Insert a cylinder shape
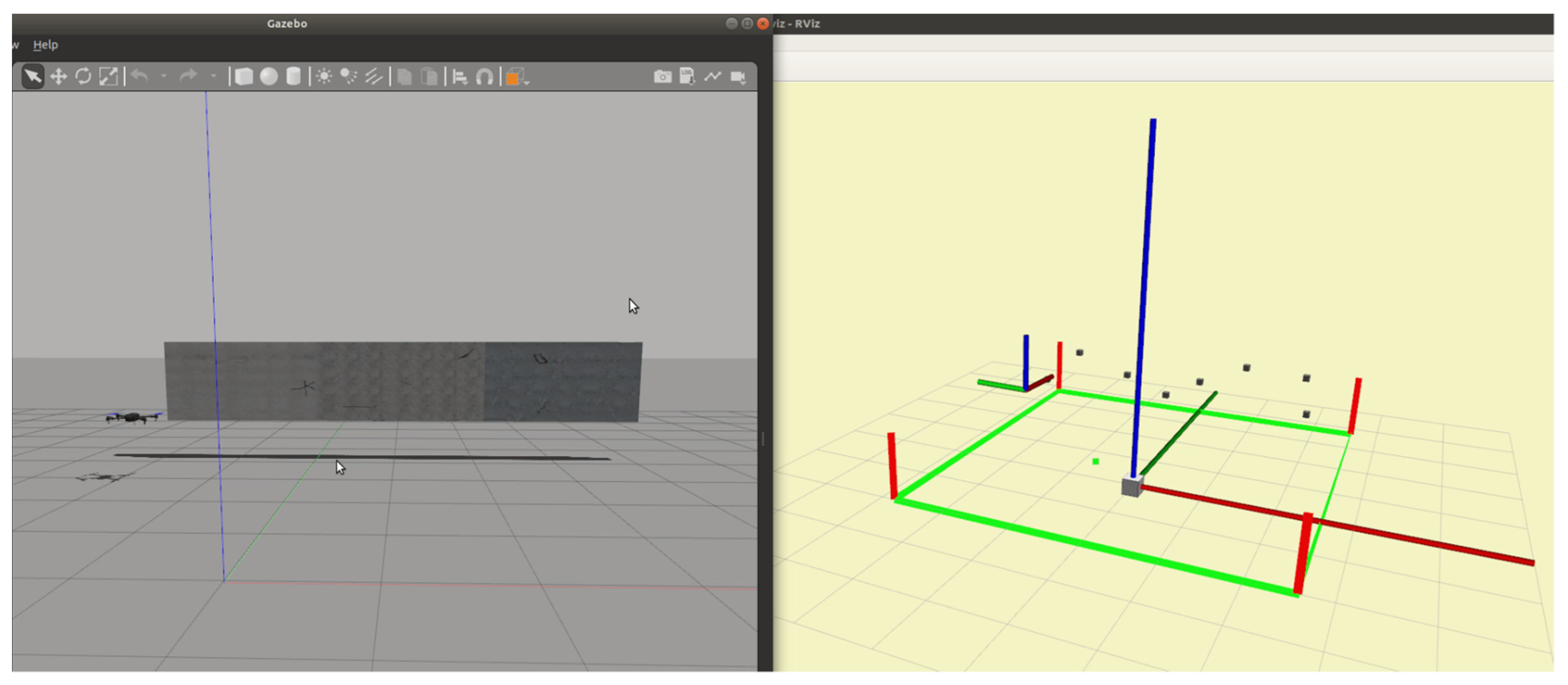Screen dimensions: 1568x685 (294, 76)
